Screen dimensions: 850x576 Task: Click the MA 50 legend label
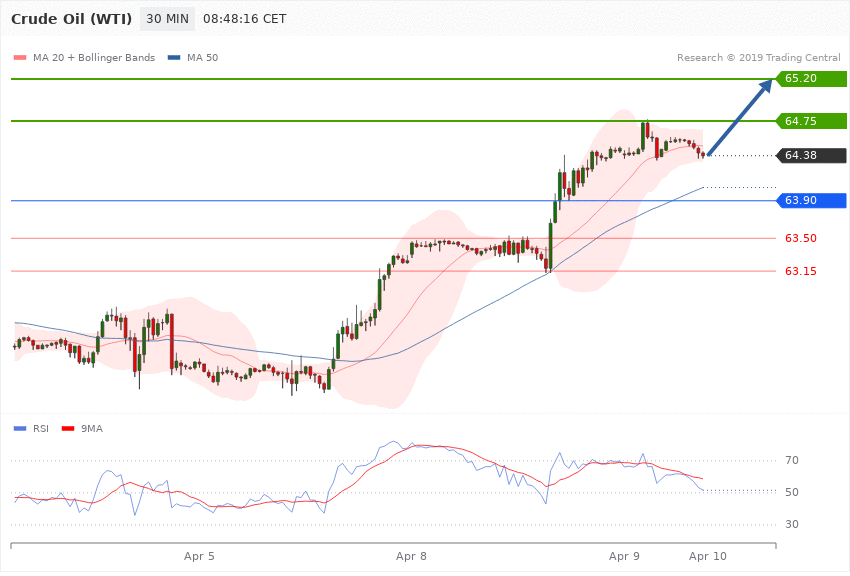(x=202, y=57)
